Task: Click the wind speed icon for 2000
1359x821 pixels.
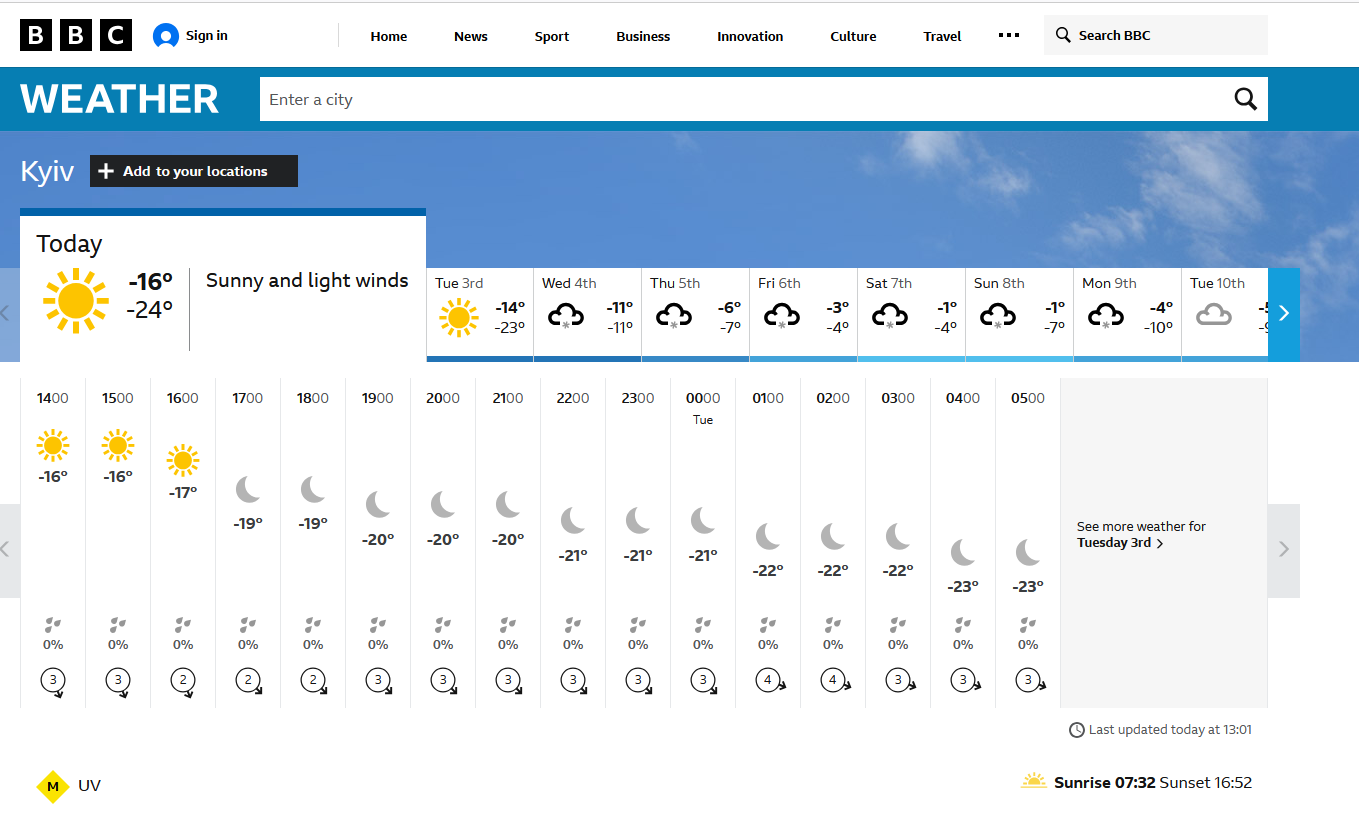Action: (443, 681)
